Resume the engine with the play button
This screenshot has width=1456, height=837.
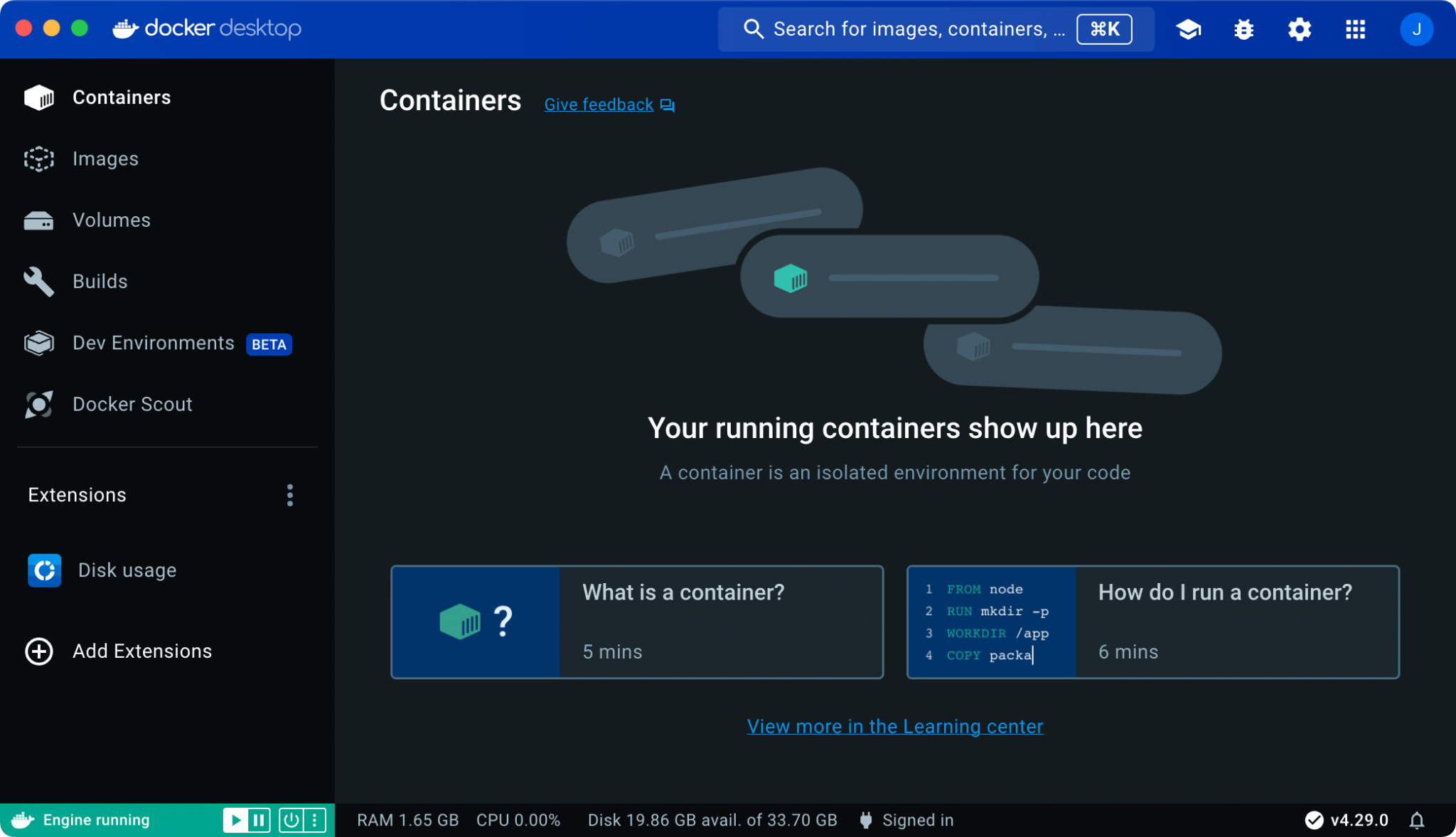click(x=235, y=821)
